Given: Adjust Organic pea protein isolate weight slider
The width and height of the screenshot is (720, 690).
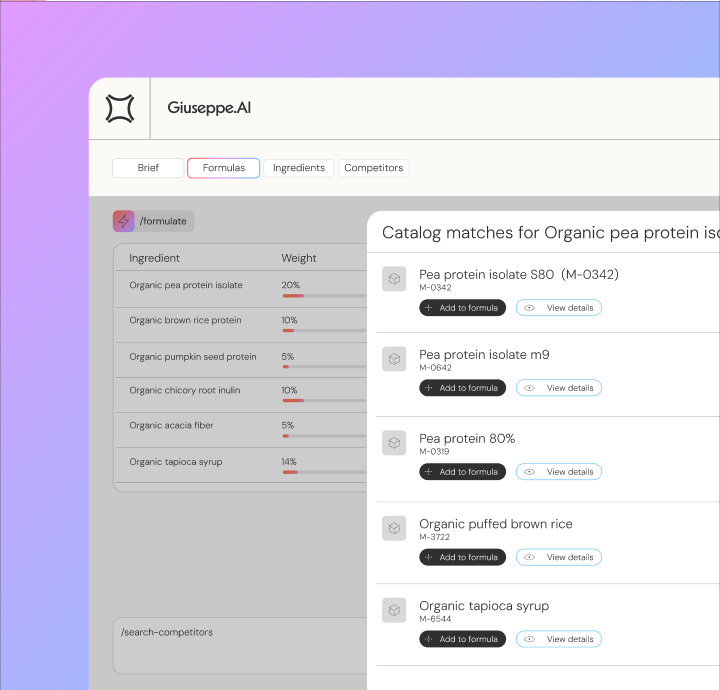Looking at the screenshot, I should (324, 296).
